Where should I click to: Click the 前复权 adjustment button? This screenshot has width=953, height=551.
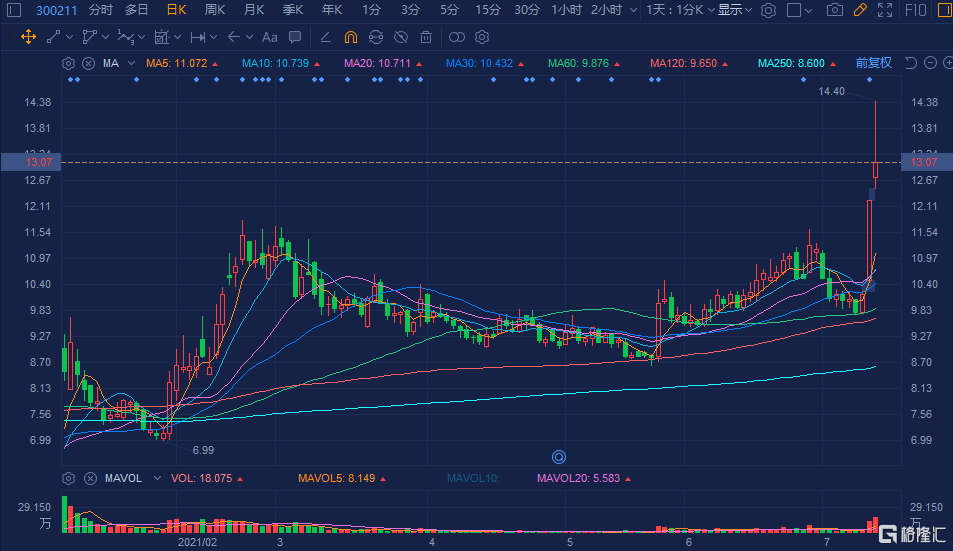[872, 63]
